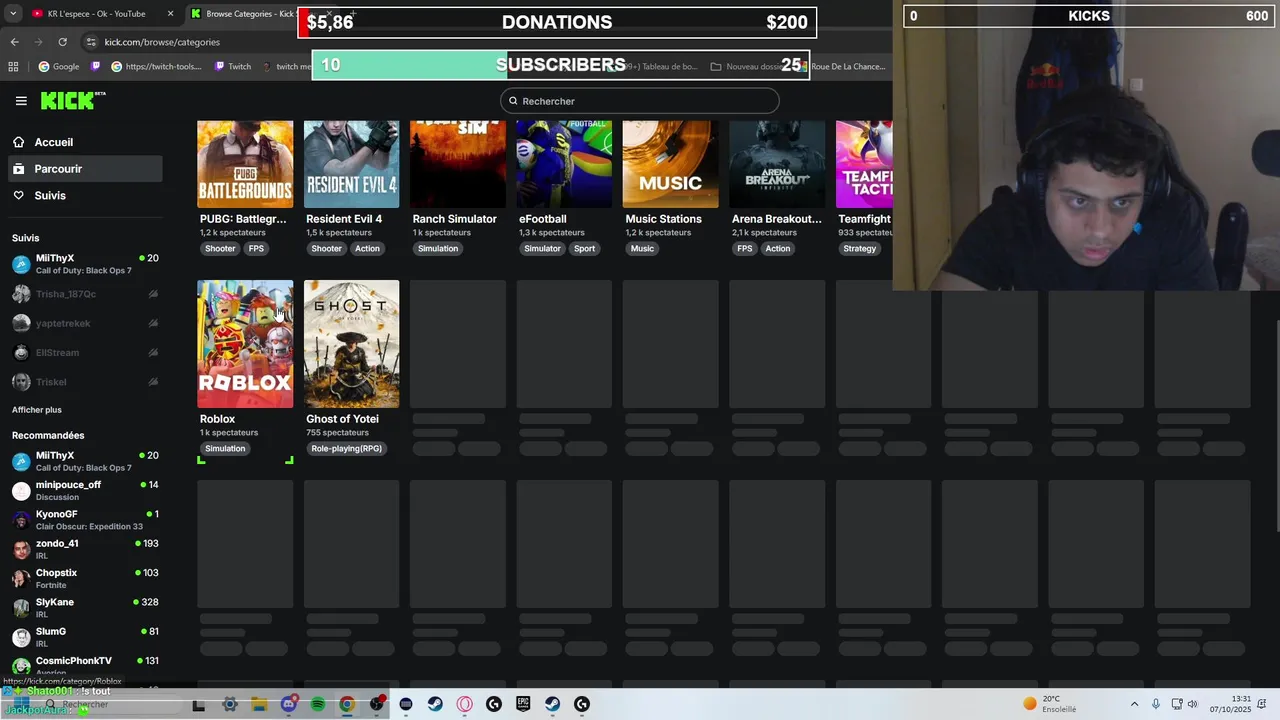1280x720 pixels.
Task: Open the Kick hamburger menu
Action: 21,101
